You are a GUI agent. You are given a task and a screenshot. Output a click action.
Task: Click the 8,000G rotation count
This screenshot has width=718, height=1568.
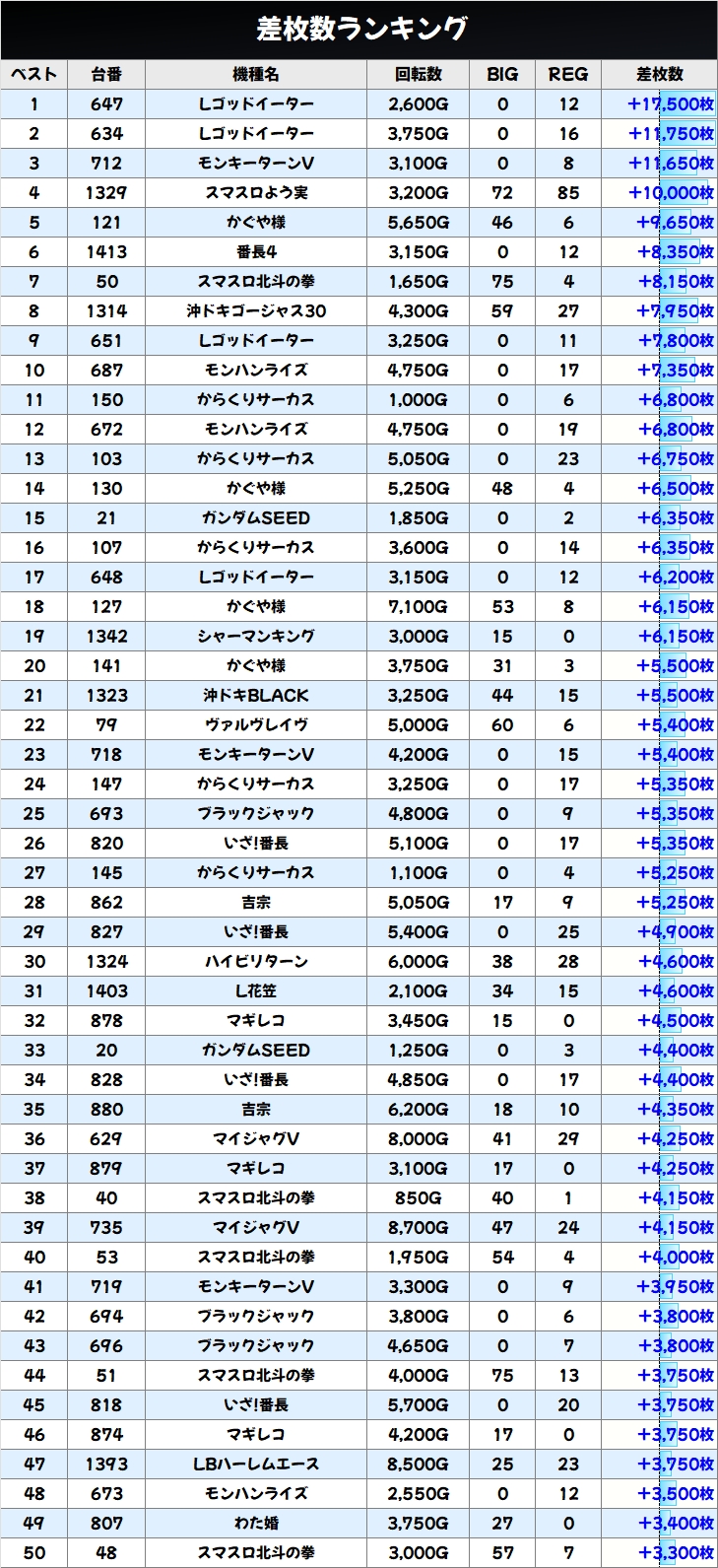click(419, 1138)
